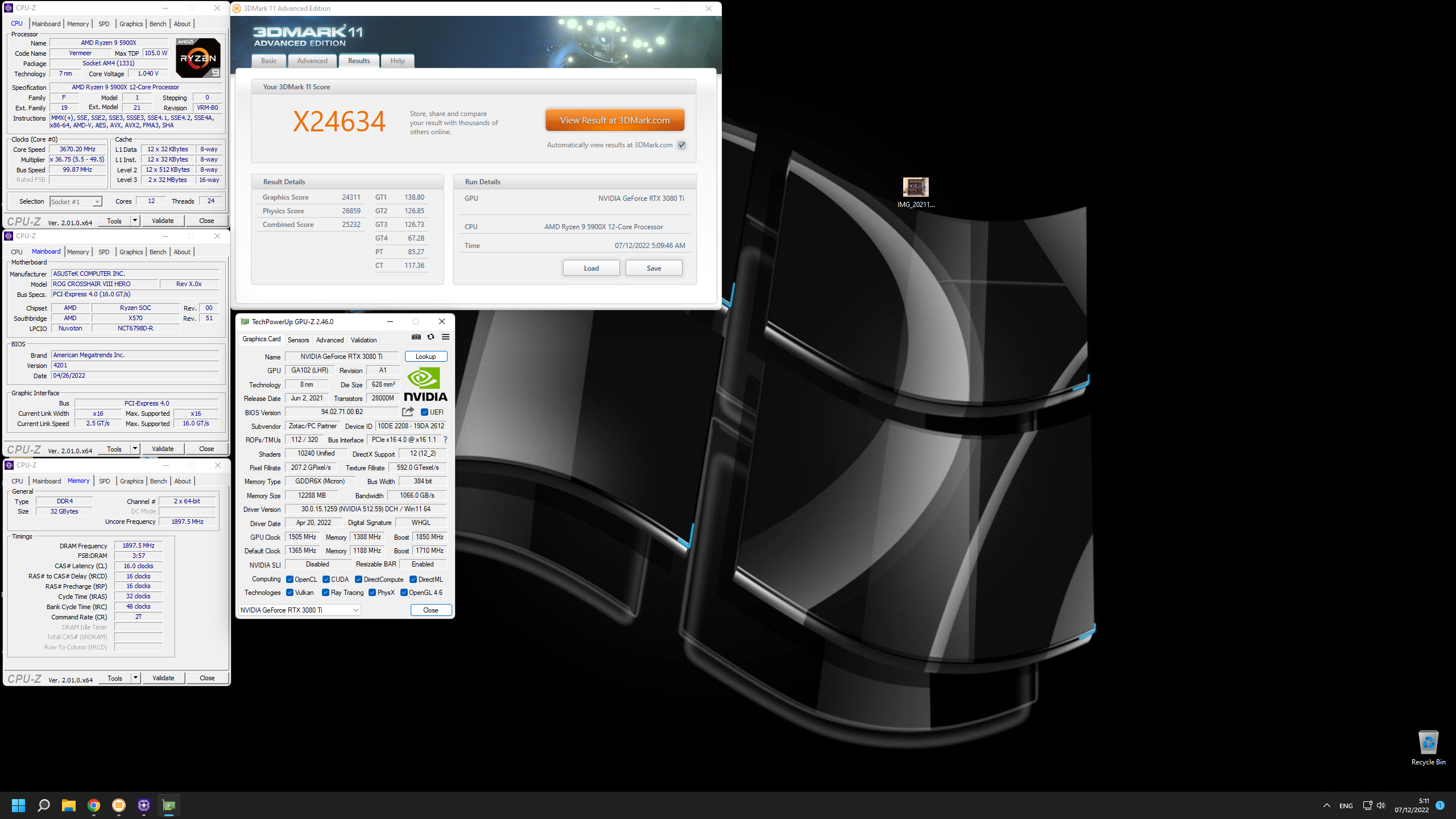Viewport: 1456px width, 819px height.
Task: Click the GPU-Z title bar app icon
Action: pyautogui.click(x=245, y=322)
